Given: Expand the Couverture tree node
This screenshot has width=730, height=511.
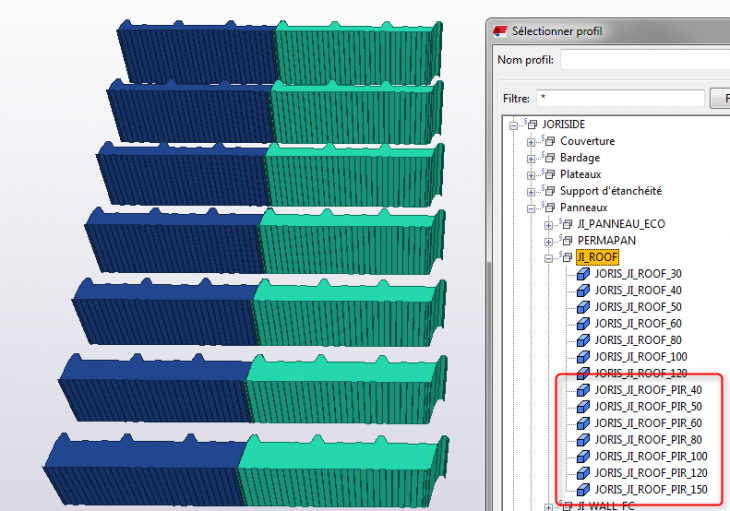Looking at the screenshot, I should [532, 142].
